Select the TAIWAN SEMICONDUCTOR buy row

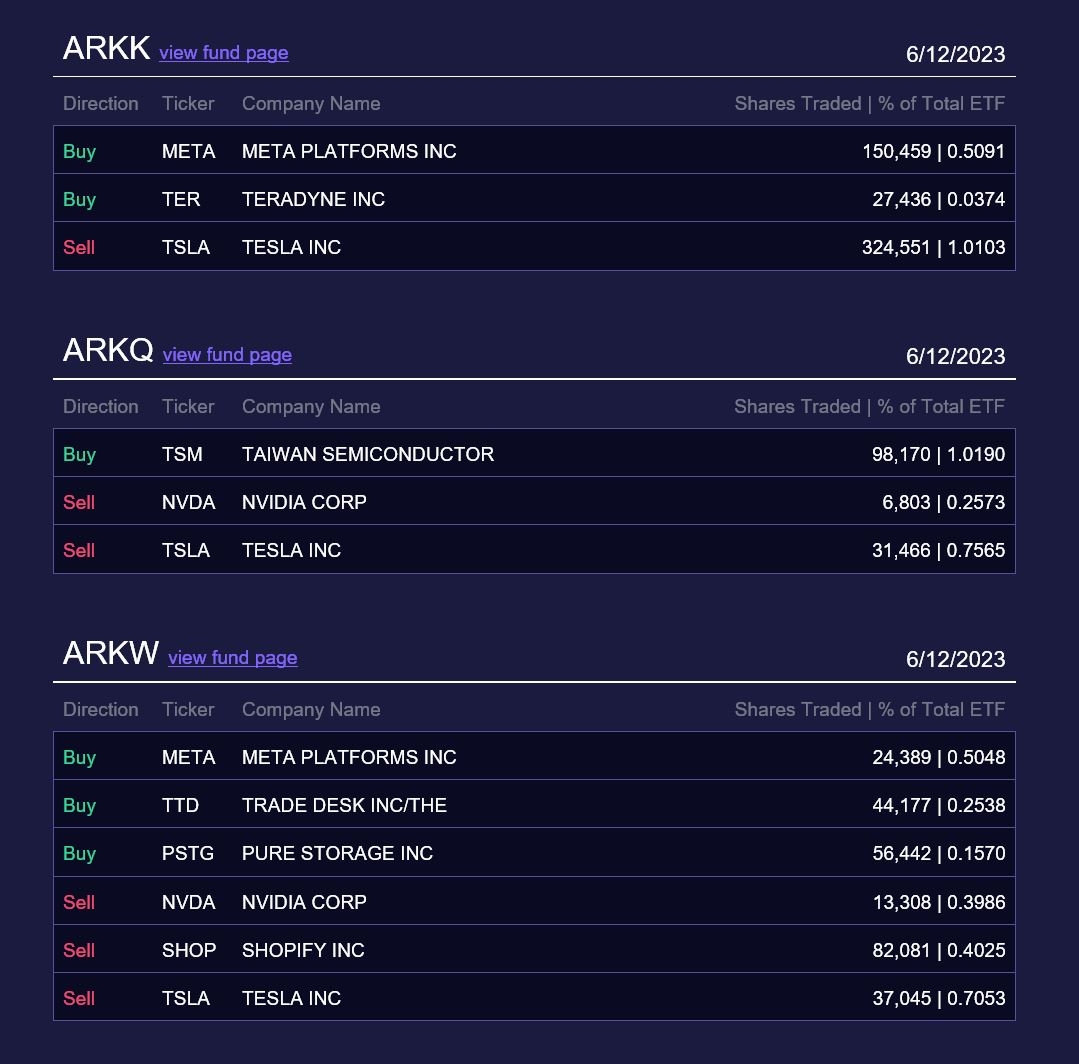pos(534,454)
